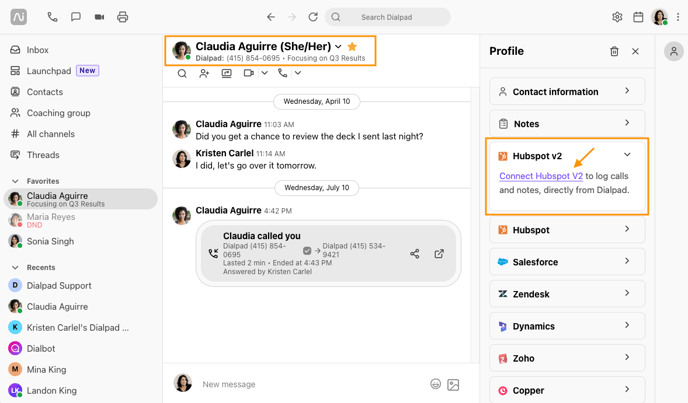Select Sonia Singh in Favorites
Screen dimensions: 688x403
coord(81,241)
